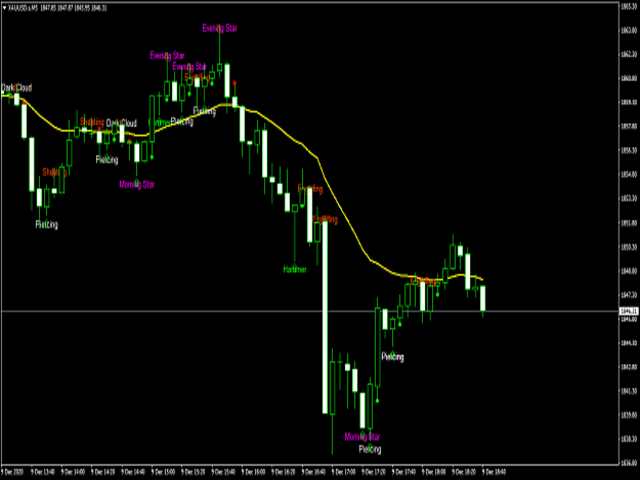Viewport: 640px width, 480px height.
Task: Click the 1850.30 price axis label
Action: click(629, 247)
